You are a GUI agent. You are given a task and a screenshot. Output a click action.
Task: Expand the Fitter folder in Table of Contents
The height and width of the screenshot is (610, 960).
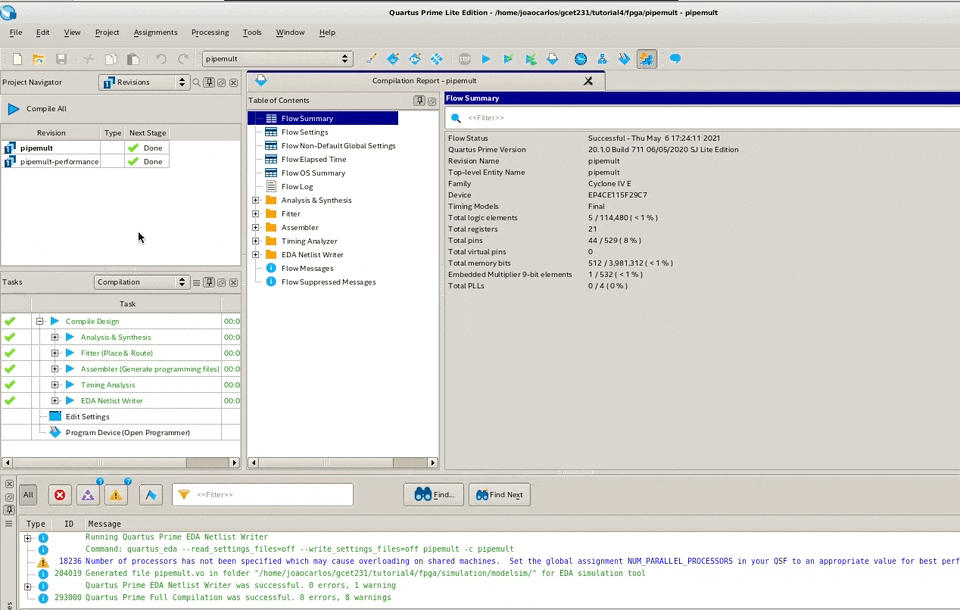[x=256, y=214]
